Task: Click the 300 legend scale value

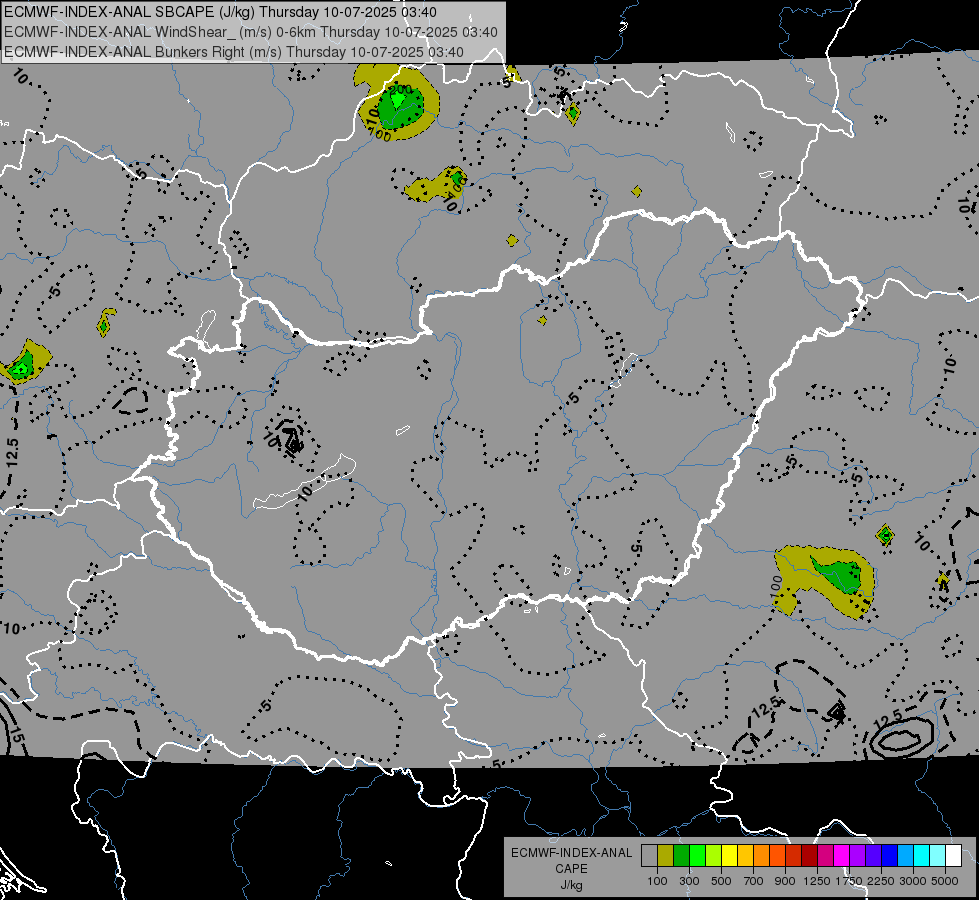Action: [689, 881]
